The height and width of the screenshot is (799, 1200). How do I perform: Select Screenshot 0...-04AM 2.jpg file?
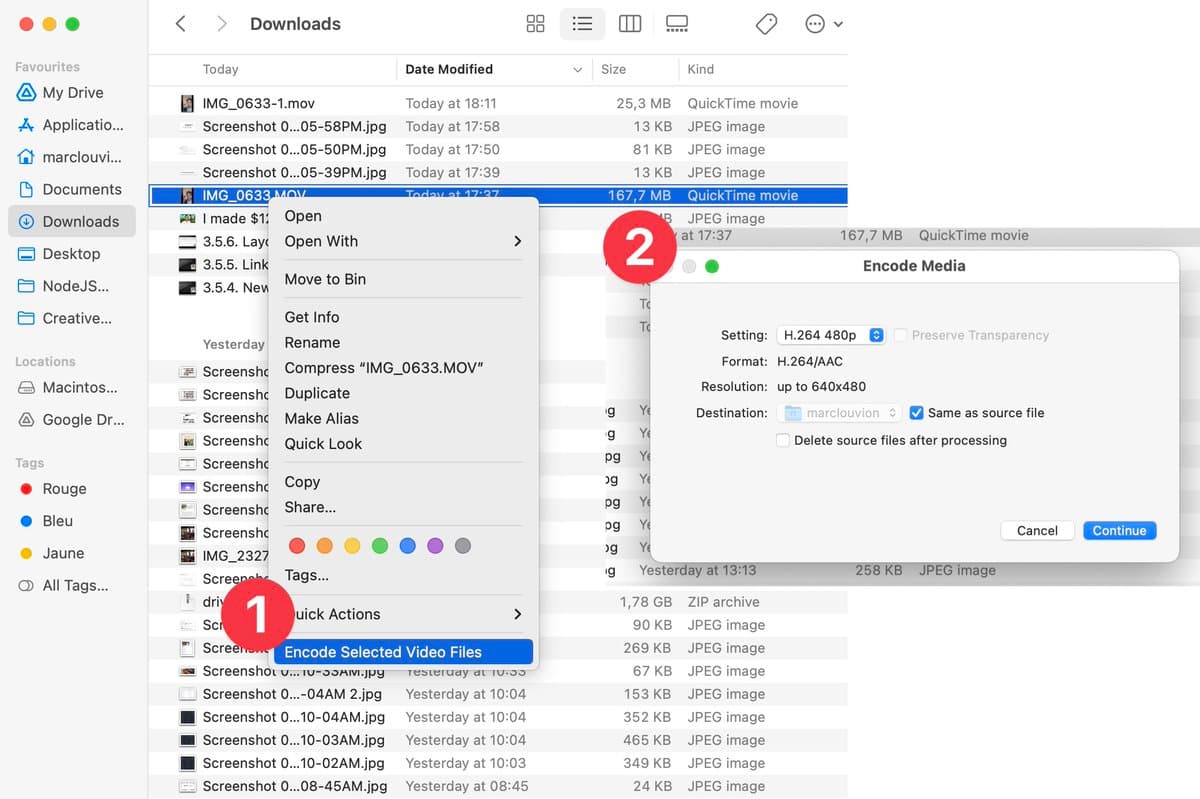(x=293, y=694)
